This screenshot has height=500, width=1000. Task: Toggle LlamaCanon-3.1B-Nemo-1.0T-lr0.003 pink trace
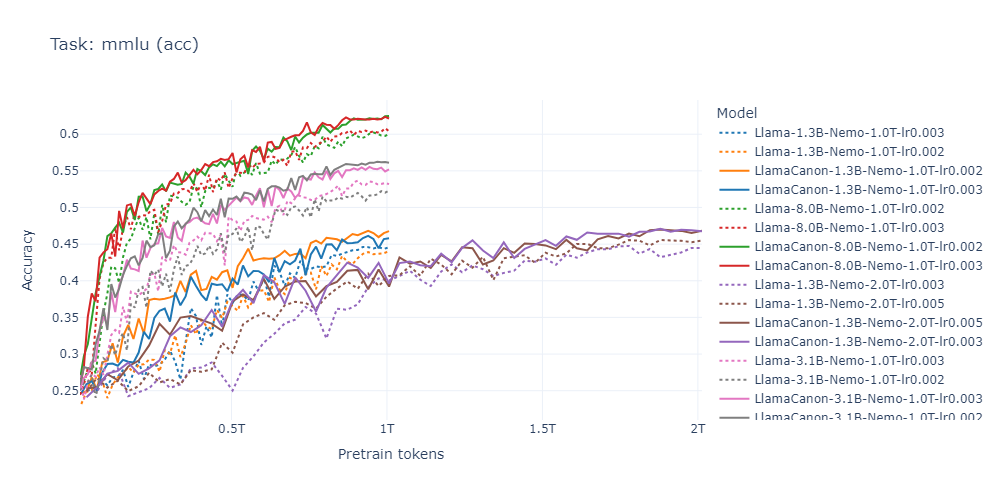point(849,398)
